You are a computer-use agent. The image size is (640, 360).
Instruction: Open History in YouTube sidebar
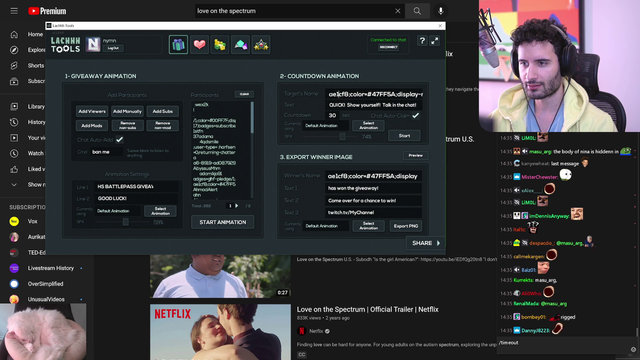pos(27,122)
